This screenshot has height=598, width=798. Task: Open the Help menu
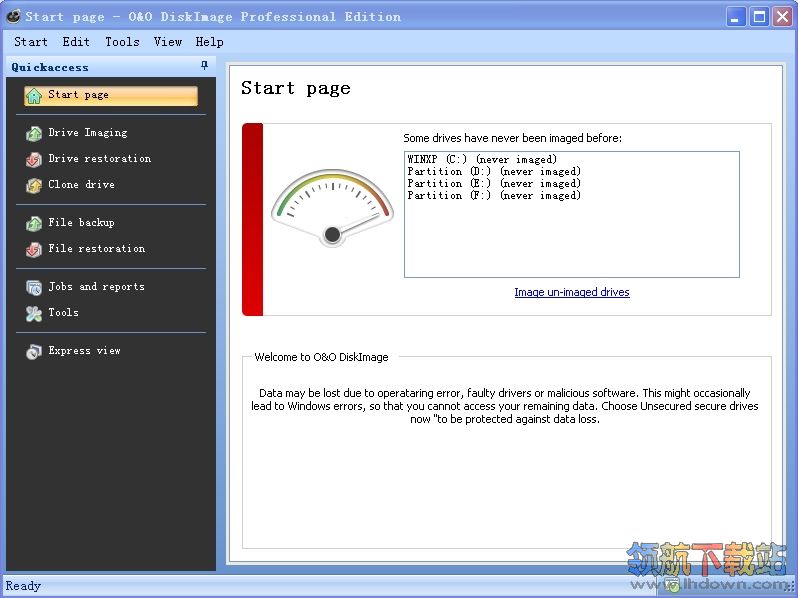(209, 42)
